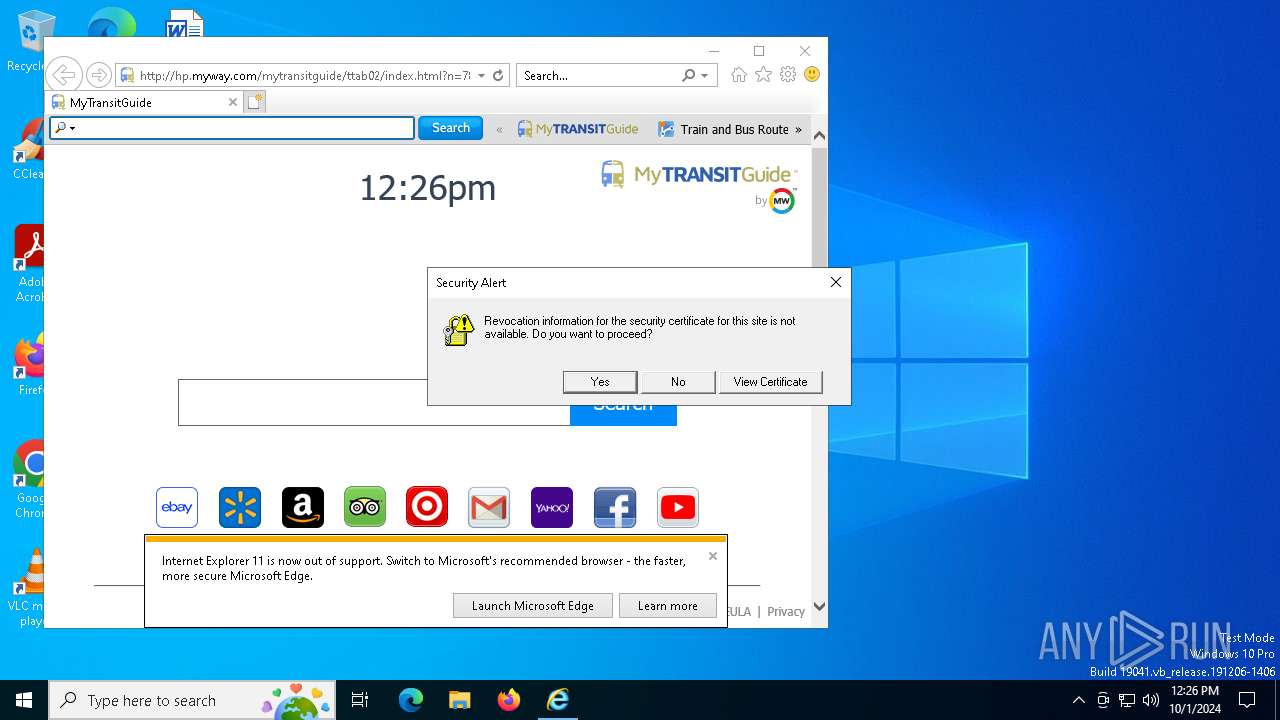Open the network icon in the system tray
The image size is (1280, 720).
point(1127,700)
